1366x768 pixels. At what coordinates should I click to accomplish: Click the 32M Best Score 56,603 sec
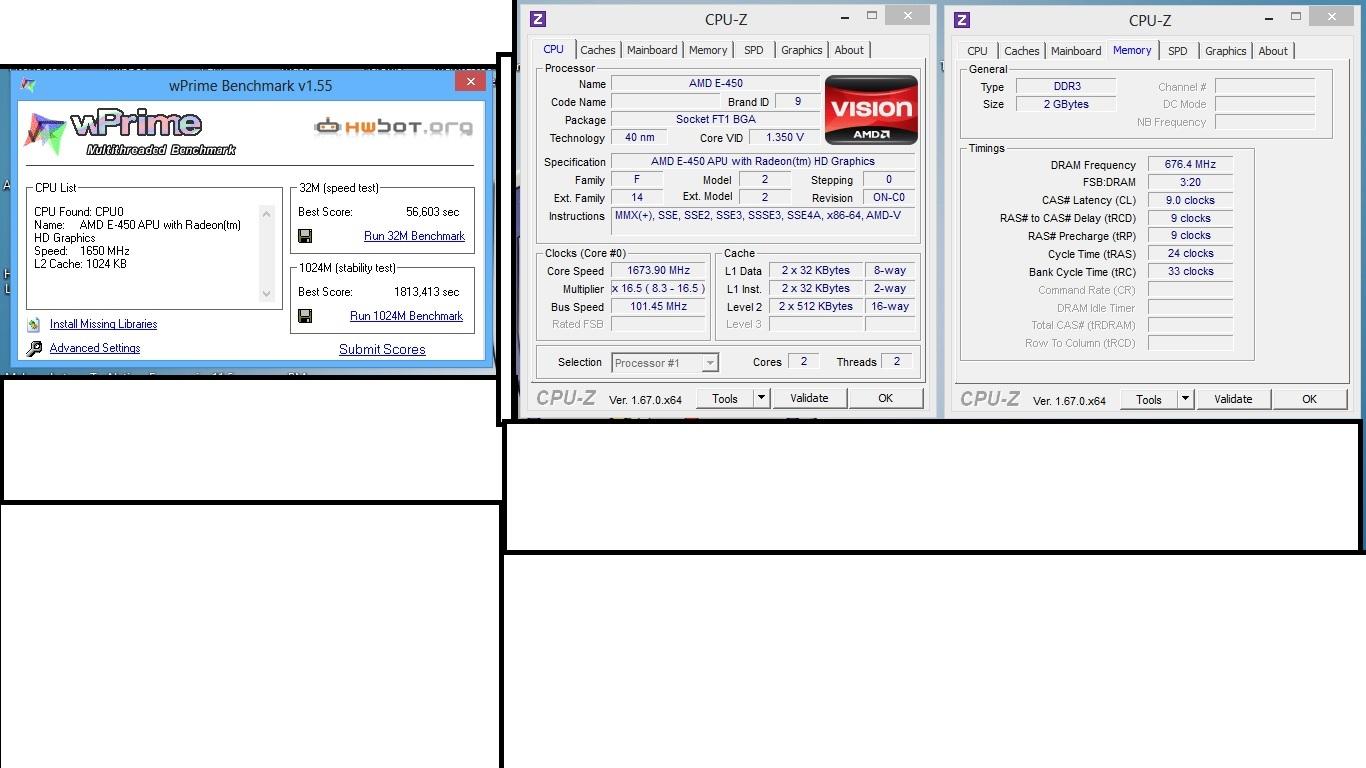432,212
